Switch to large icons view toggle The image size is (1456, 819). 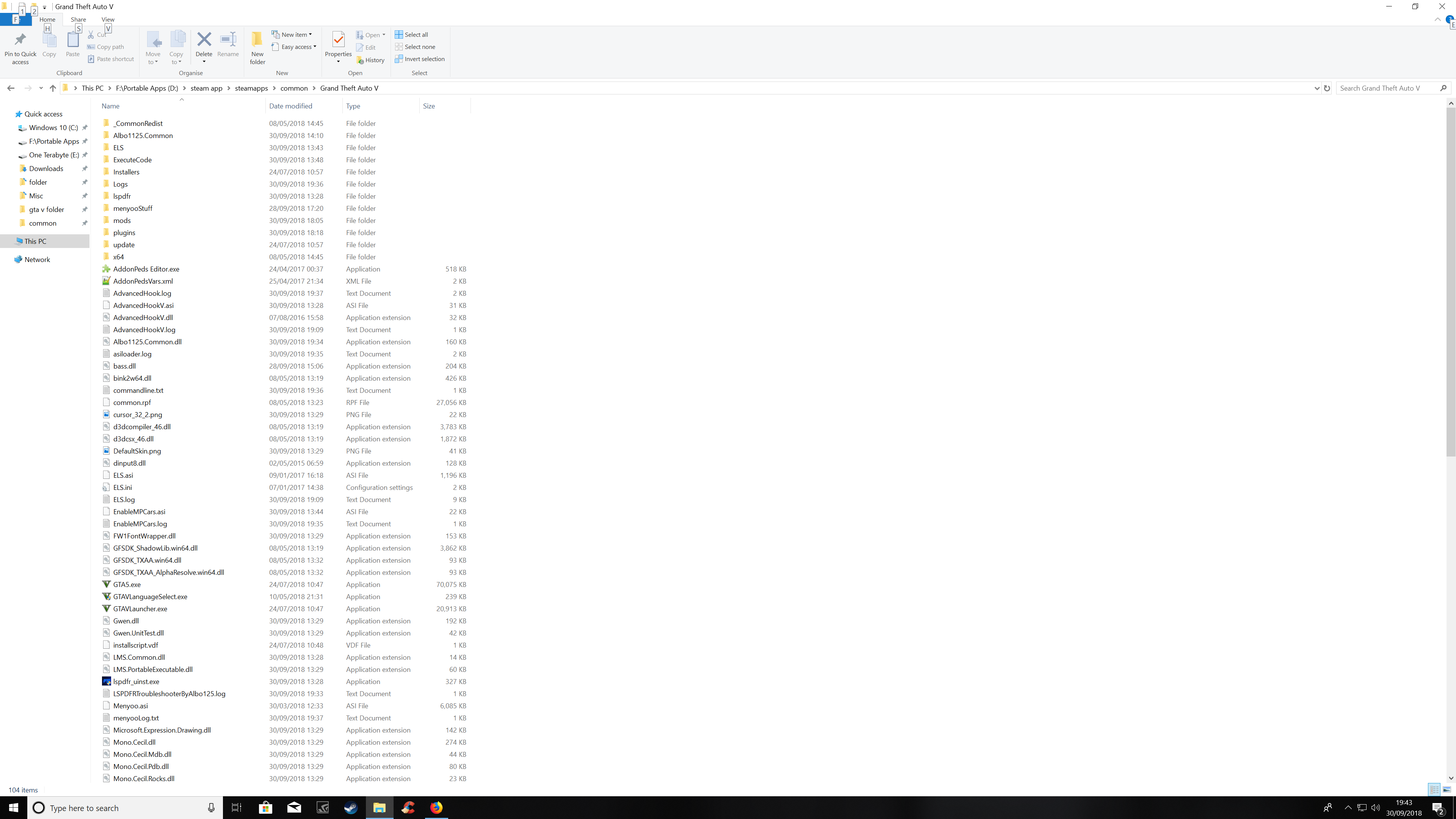tap(1447, 789)
